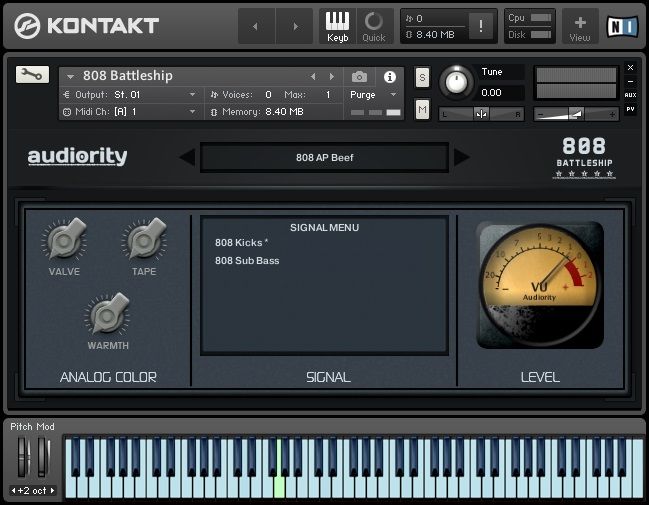Open the Purge dropdown menu
This screenshot has height=505, width=649.
(373, 94)
